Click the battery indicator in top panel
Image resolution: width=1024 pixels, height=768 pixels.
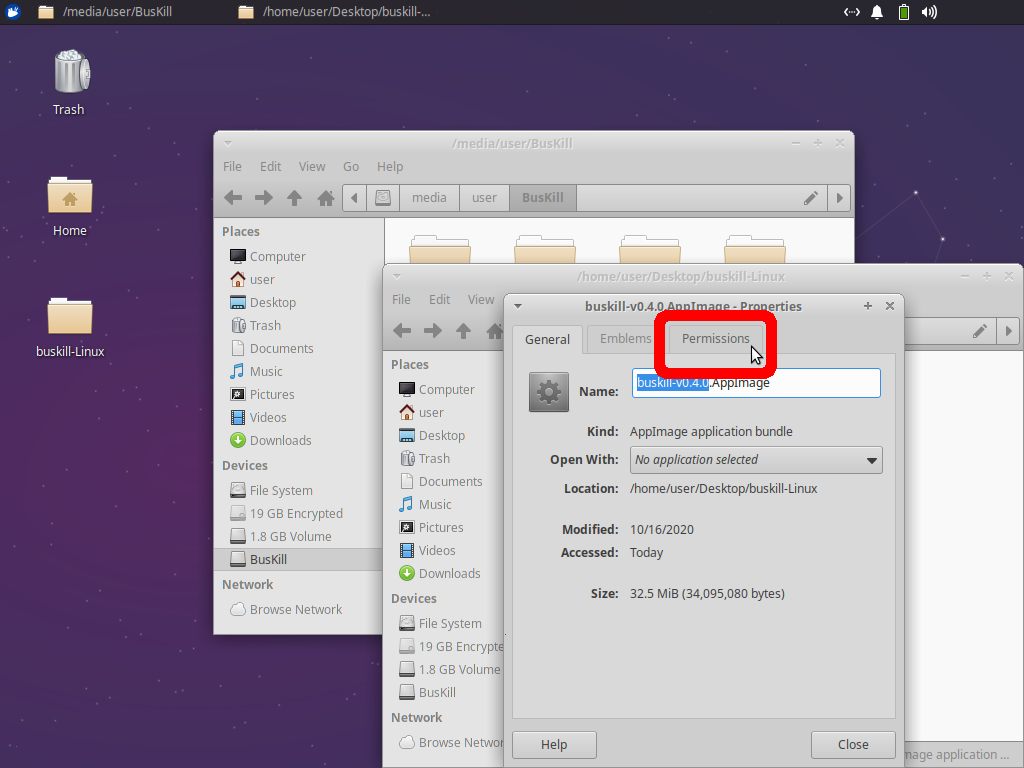point(904,12)
